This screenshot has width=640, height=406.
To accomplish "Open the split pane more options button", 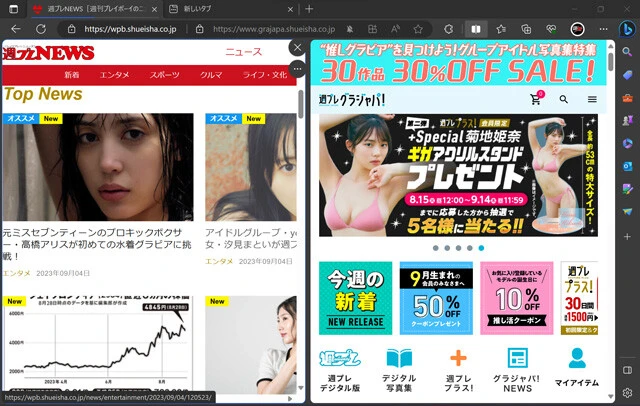I will pos(298,69).
